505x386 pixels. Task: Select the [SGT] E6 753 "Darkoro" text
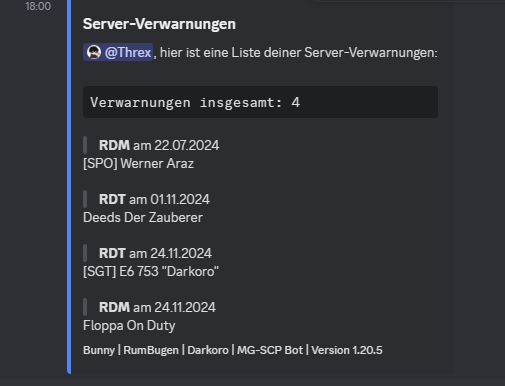(151, 272)
